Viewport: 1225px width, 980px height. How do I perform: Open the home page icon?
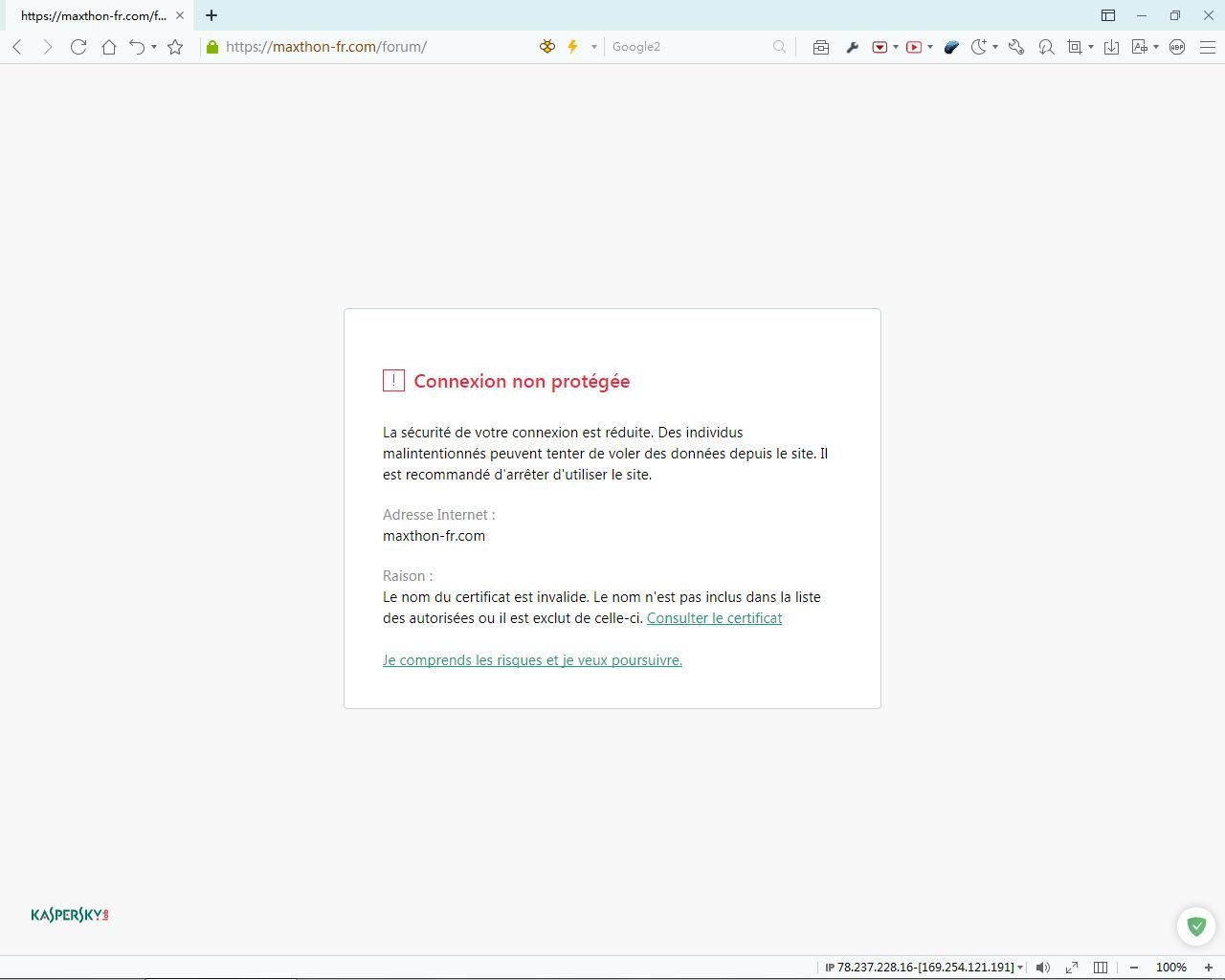(x=109, y=47)
